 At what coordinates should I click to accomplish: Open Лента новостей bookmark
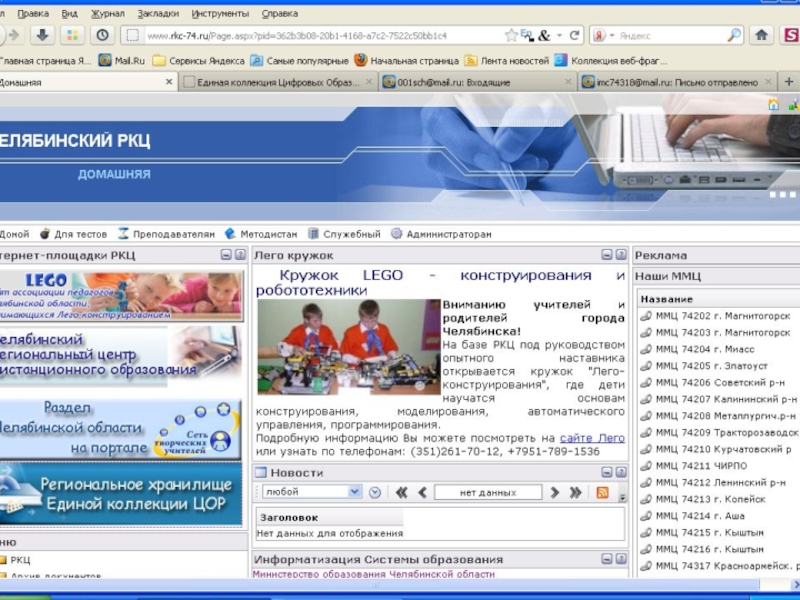507,61
